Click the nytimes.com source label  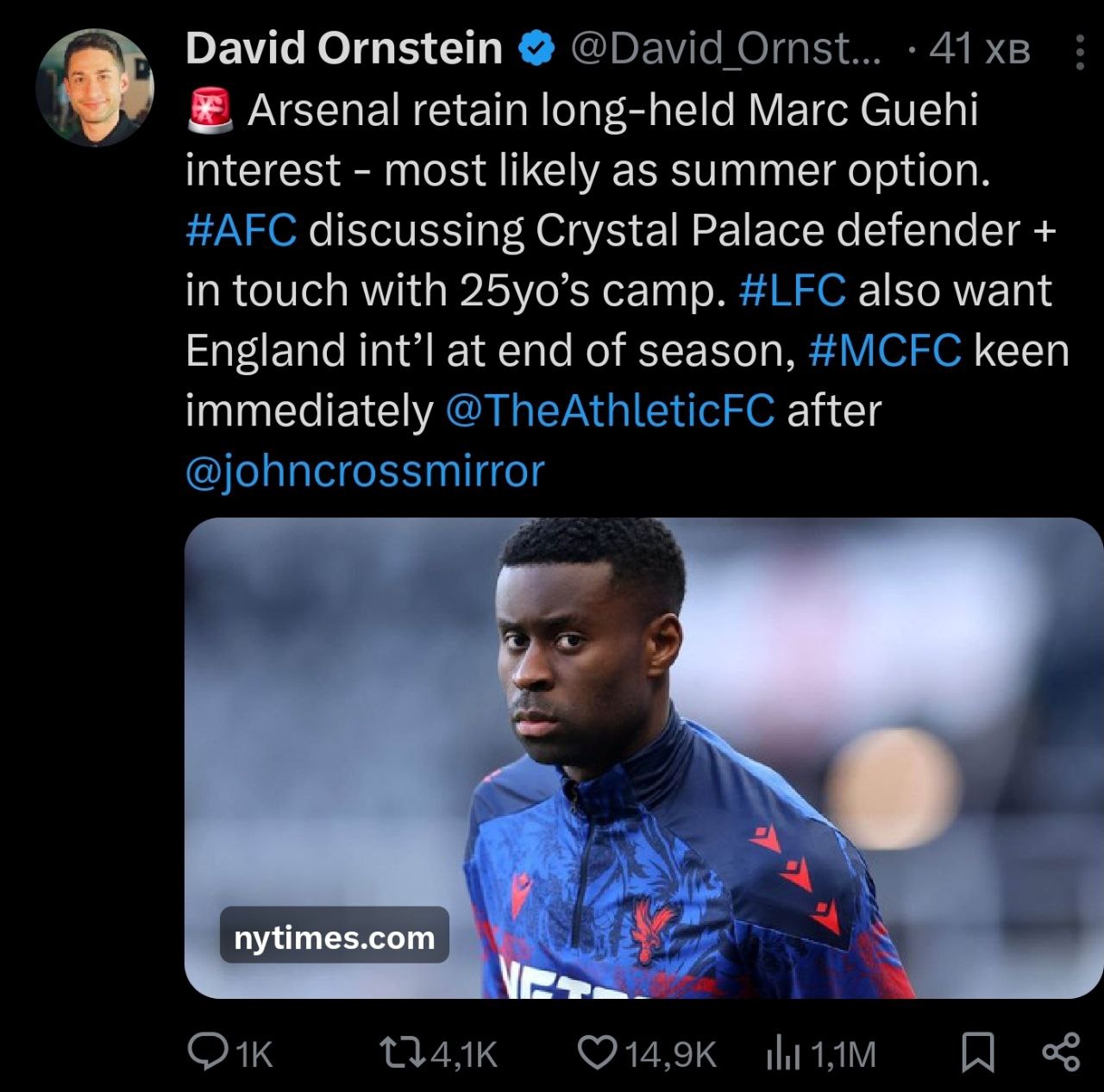click(x=334, y=937)
